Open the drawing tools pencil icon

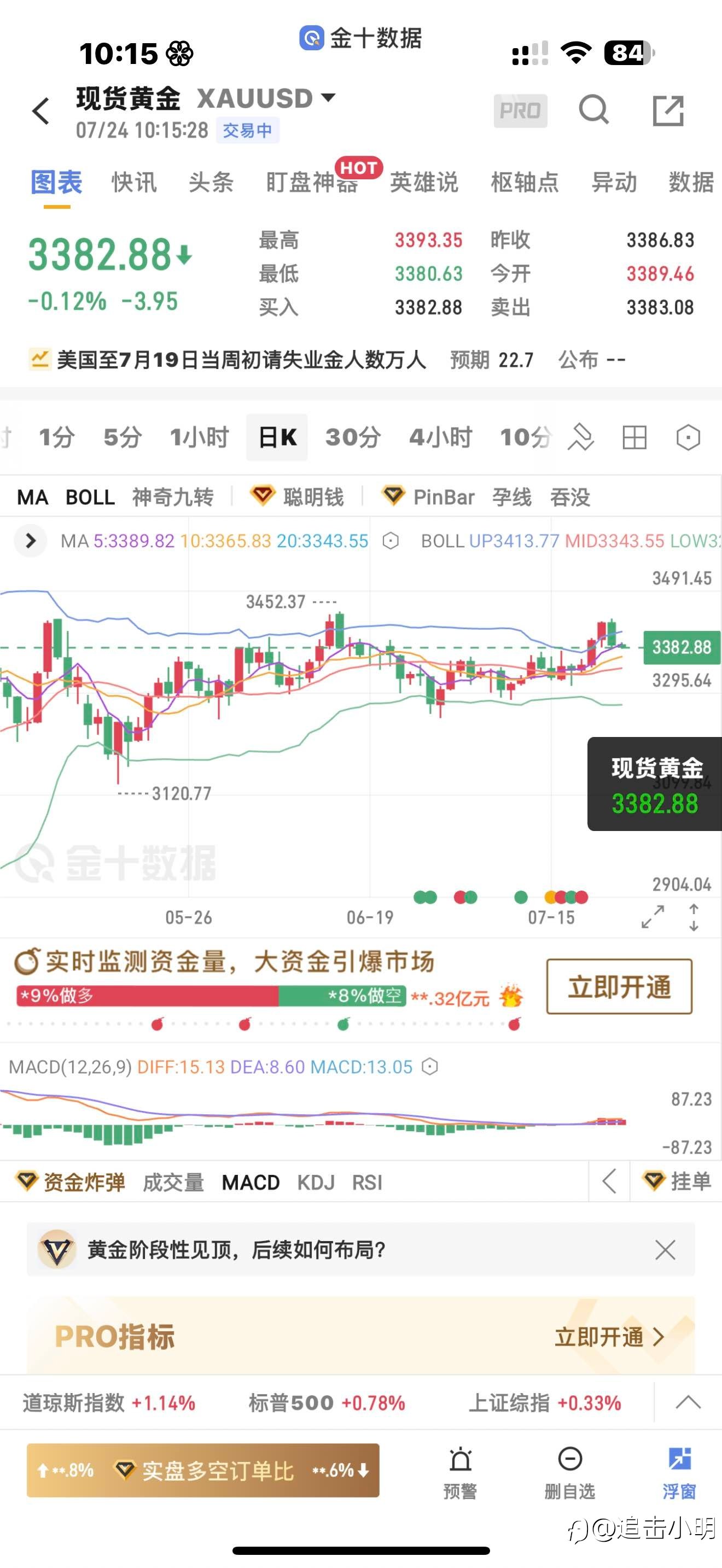tap(581, 437)
